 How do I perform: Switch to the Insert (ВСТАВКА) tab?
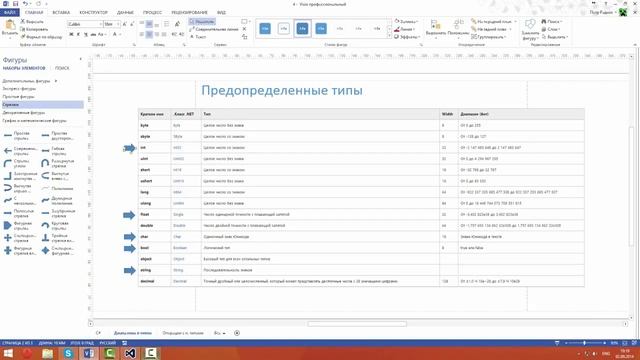(61, 12)
